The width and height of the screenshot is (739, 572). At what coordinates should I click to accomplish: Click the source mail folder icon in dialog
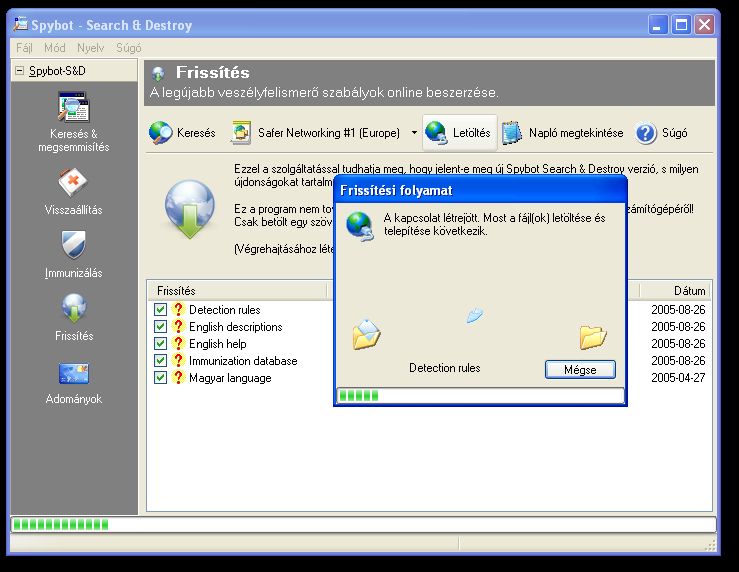click(366, 335)
